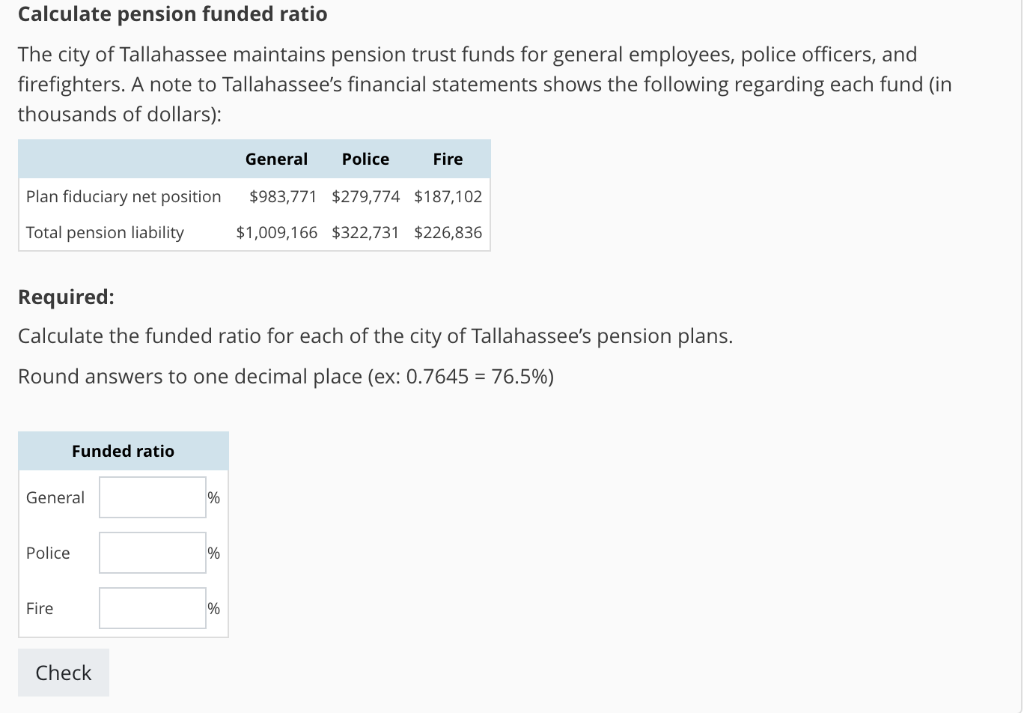Click the $226,836 Fire liability value
Screen dimensions: 1024x713
(x=447, y=232)
